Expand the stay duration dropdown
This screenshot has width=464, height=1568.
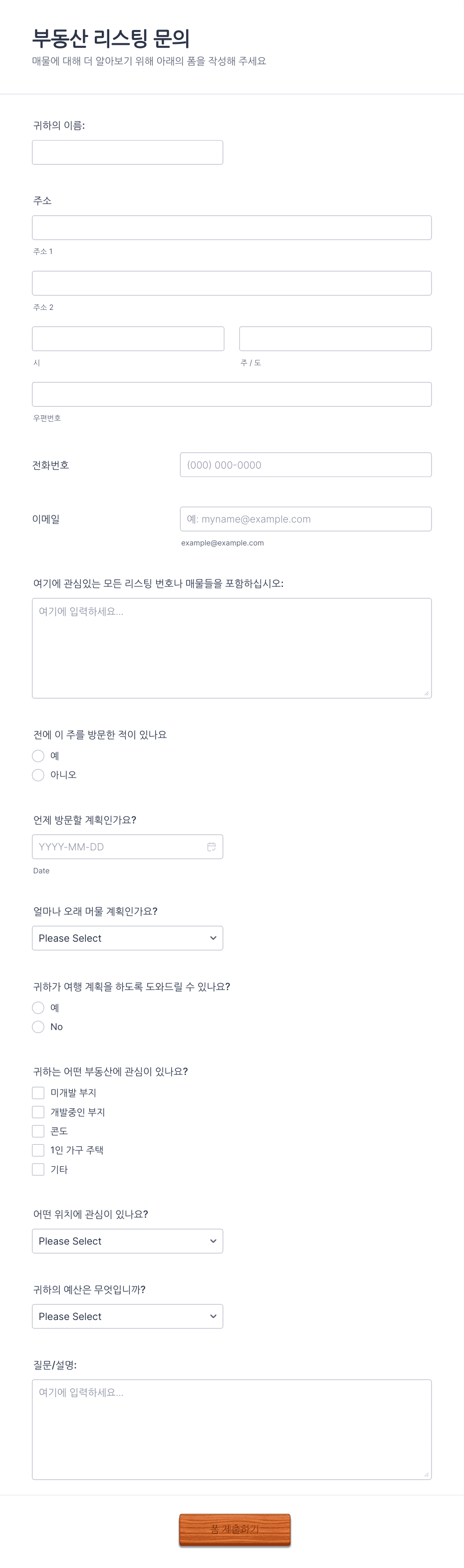(x=127, y=938)
